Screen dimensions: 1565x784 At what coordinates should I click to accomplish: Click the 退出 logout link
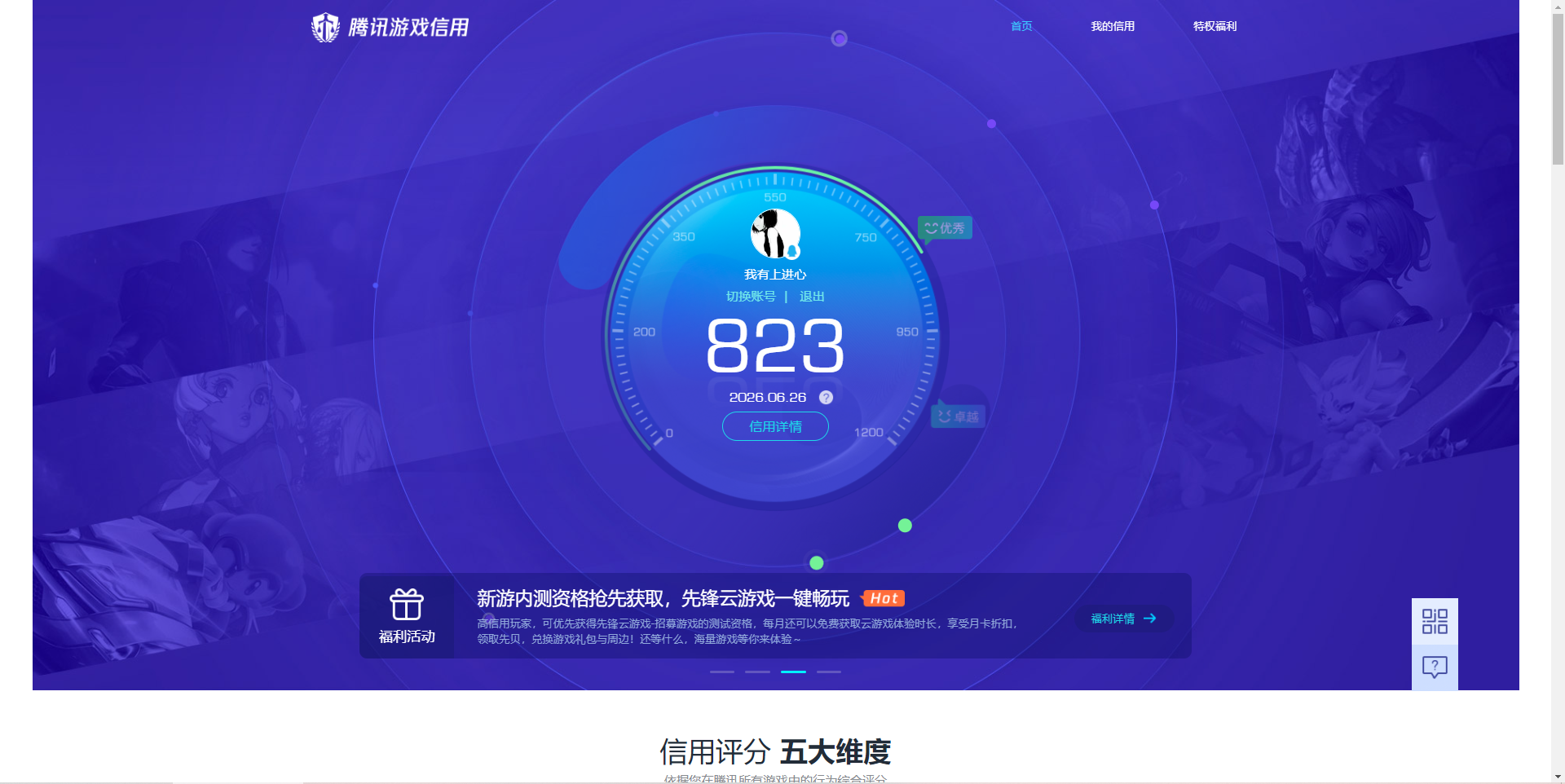coord(812,297)
